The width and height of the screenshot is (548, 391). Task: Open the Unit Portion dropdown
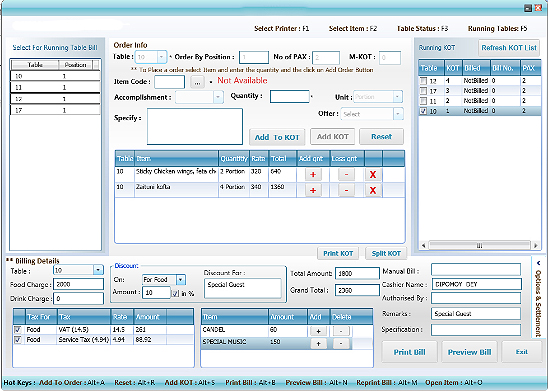(x=397, y=96)
